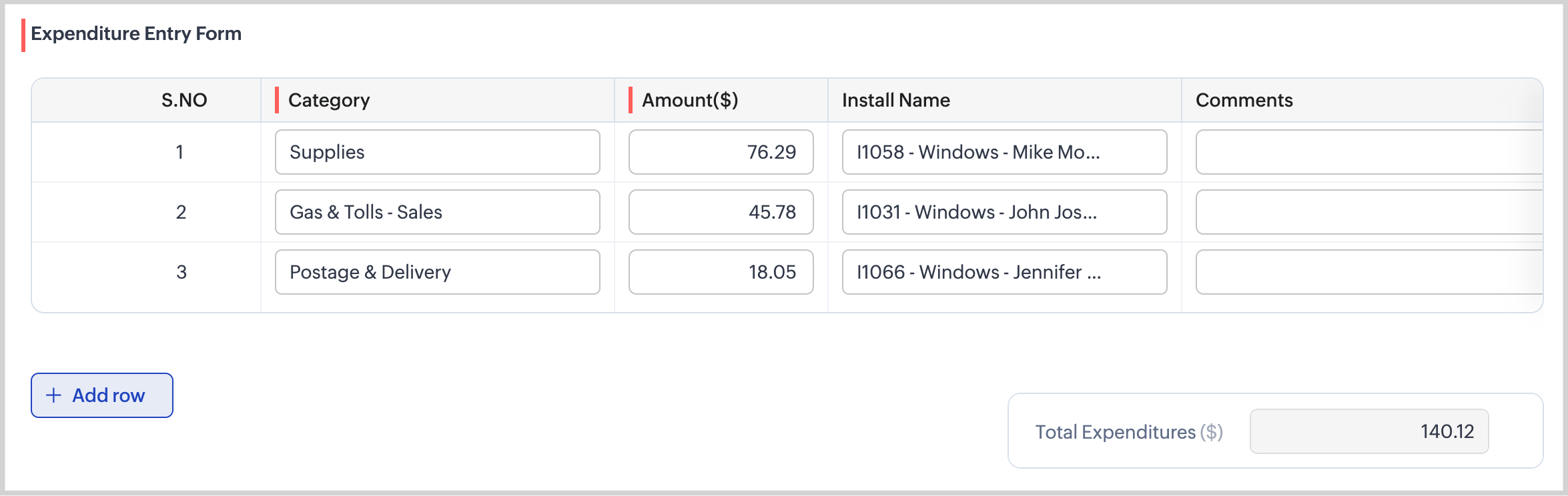
Task: Click the Install Name column header
Action: coord(895,100)
